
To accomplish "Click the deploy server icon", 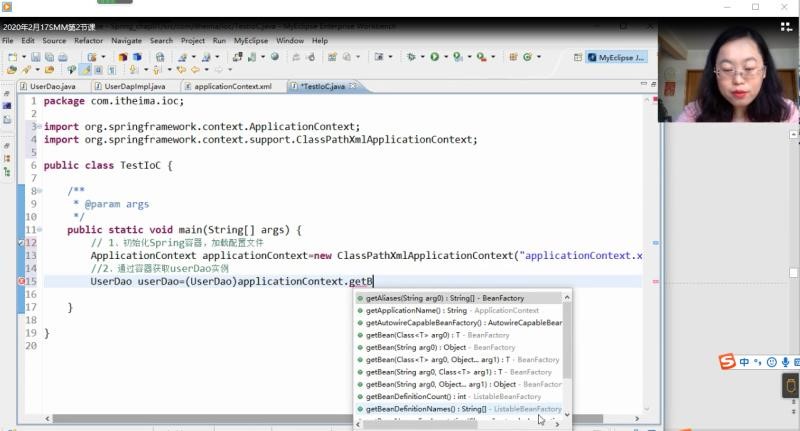I will pyautogui.click(x=237, y=57).
